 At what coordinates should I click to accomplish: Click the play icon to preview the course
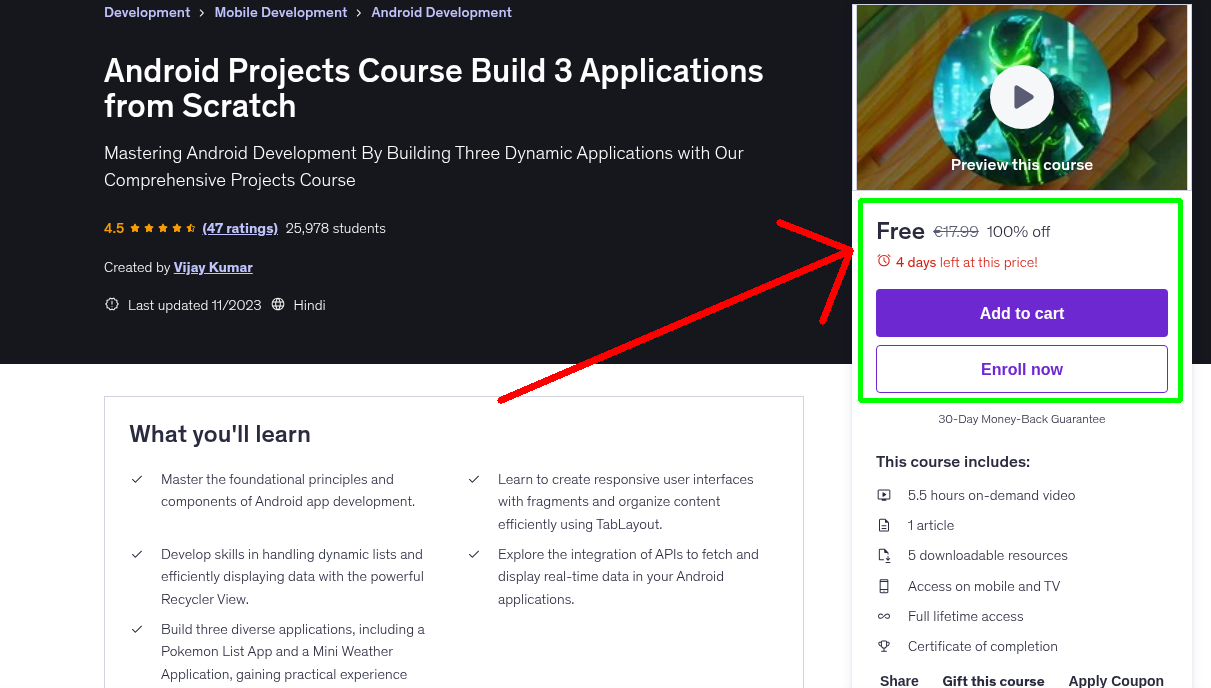point(1021,96)
